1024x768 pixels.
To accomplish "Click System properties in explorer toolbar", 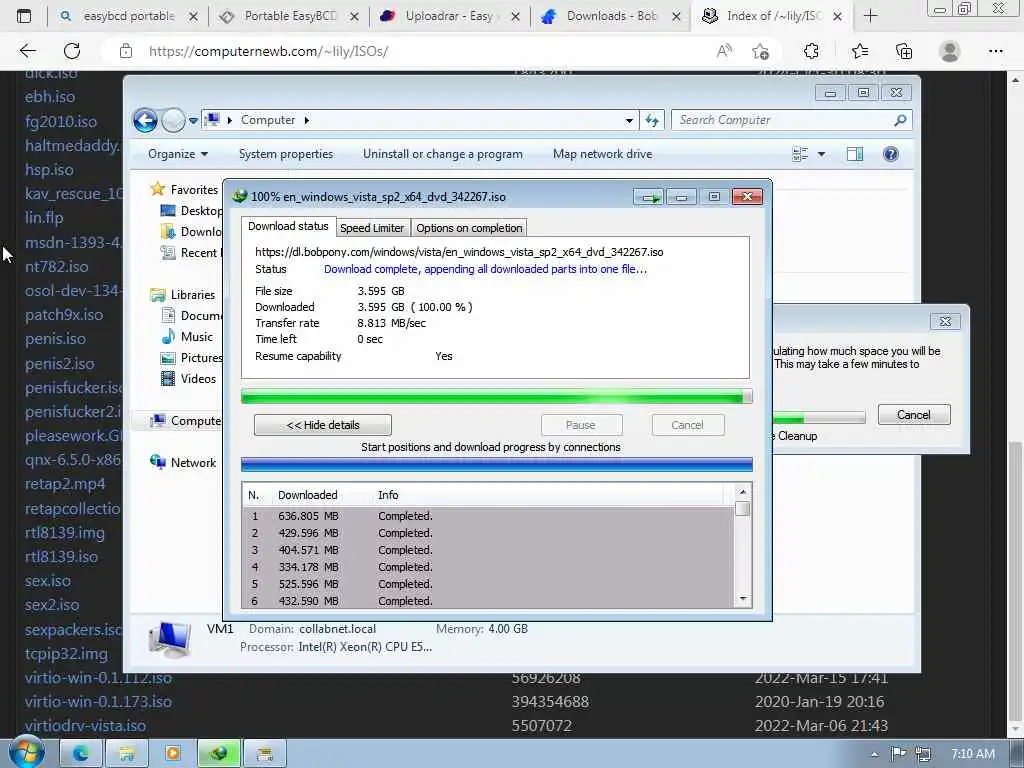I will [x=286, y=154].
